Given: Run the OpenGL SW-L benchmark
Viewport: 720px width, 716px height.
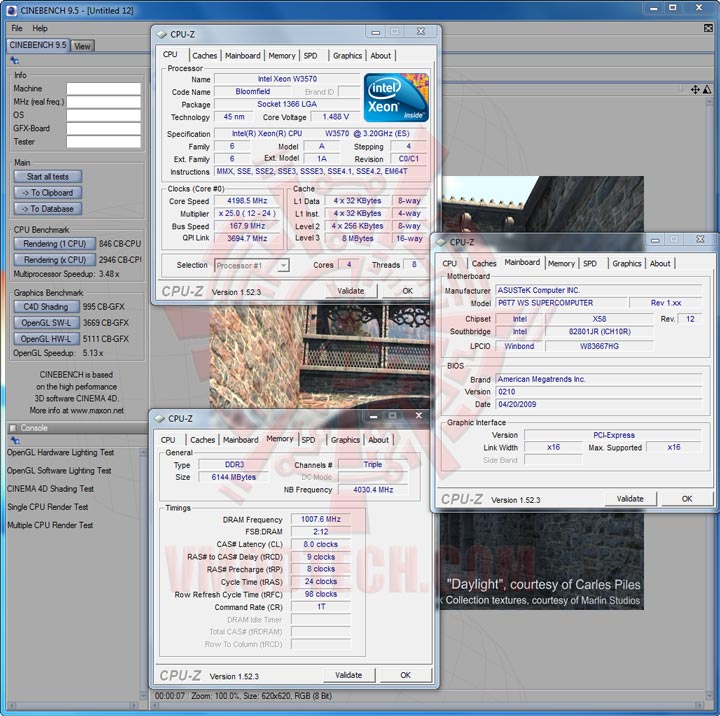Looking at the screenshot, I should click(x=46, y=322).
